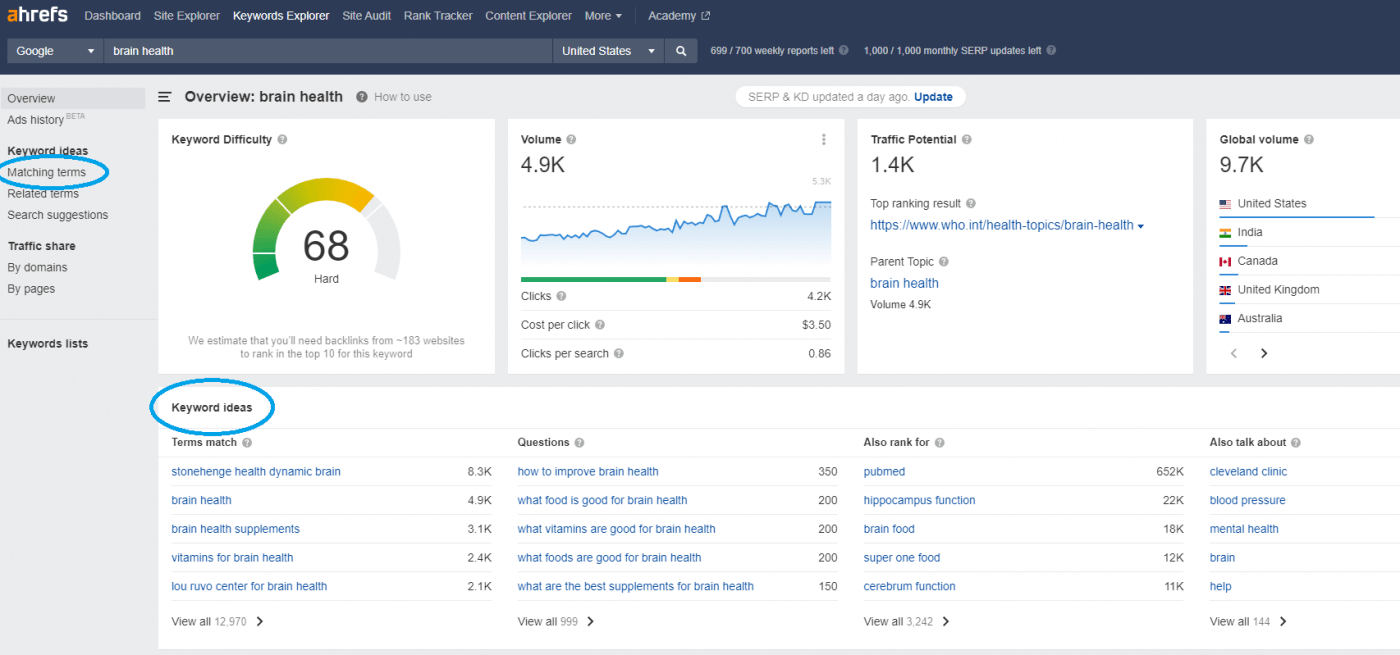Open the pubmed keyword link
This screenshot has width=1400, height=655.
point(884,472)
